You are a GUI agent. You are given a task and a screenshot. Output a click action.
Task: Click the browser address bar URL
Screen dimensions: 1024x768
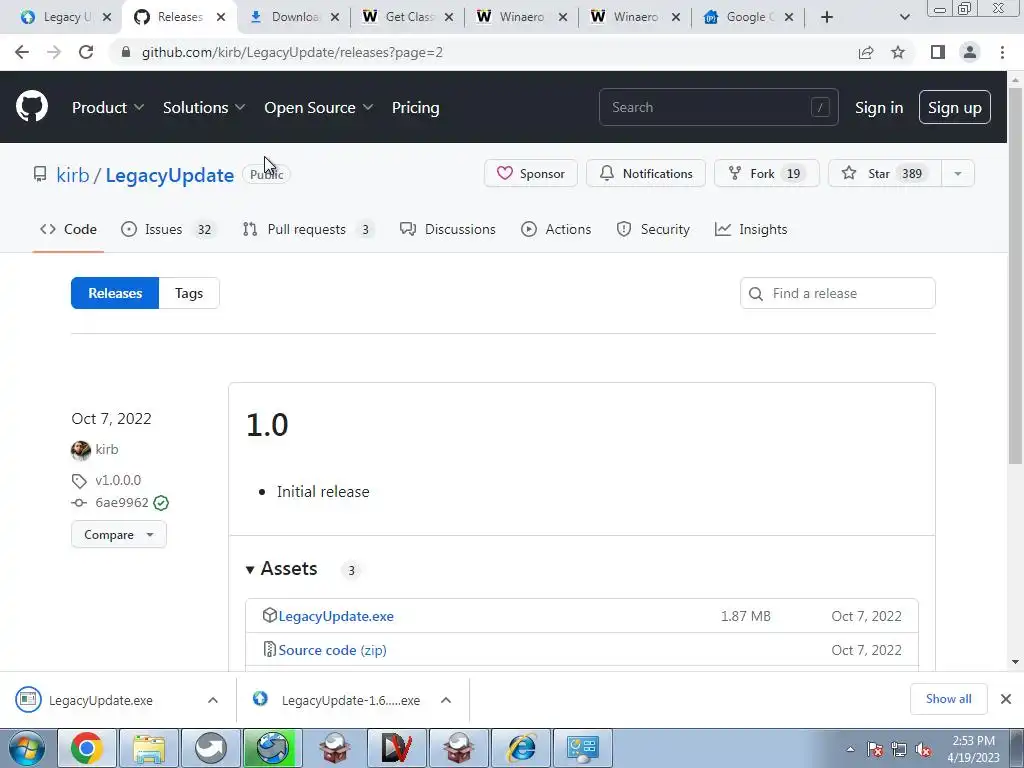point(293,52)
